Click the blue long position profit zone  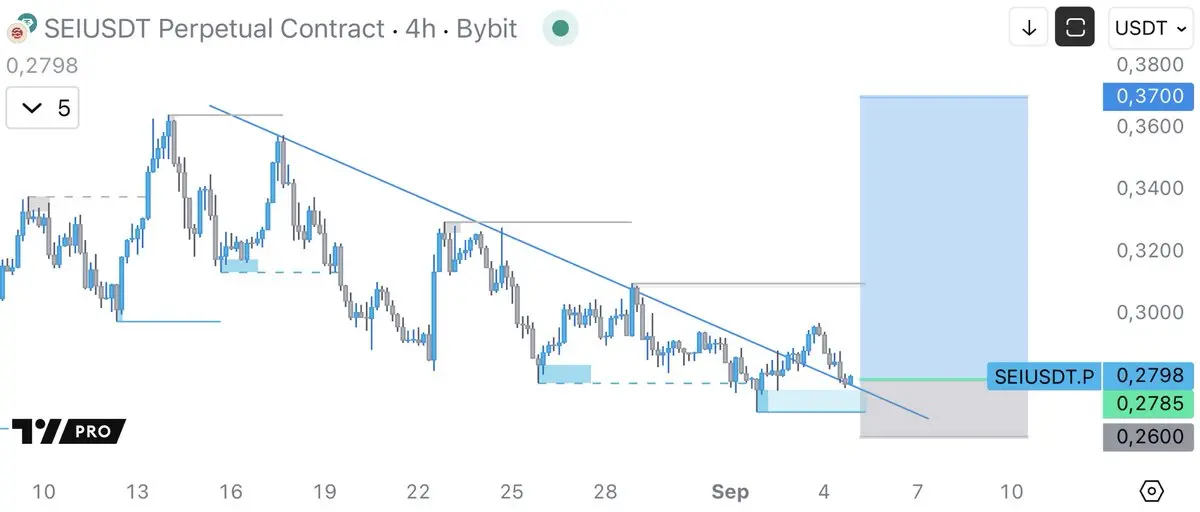944,237
